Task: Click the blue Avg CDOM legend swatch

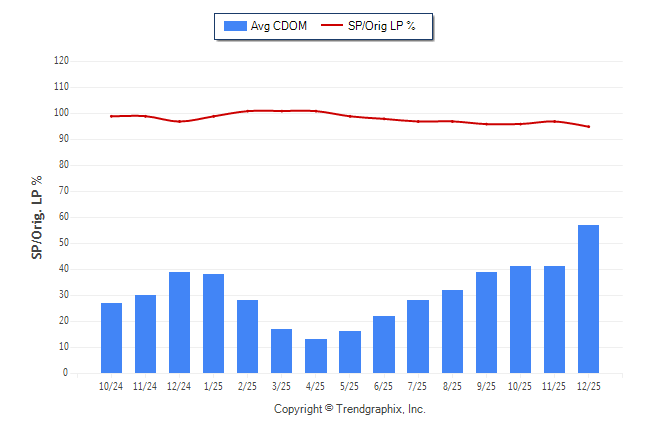Action: click(236, 25)
